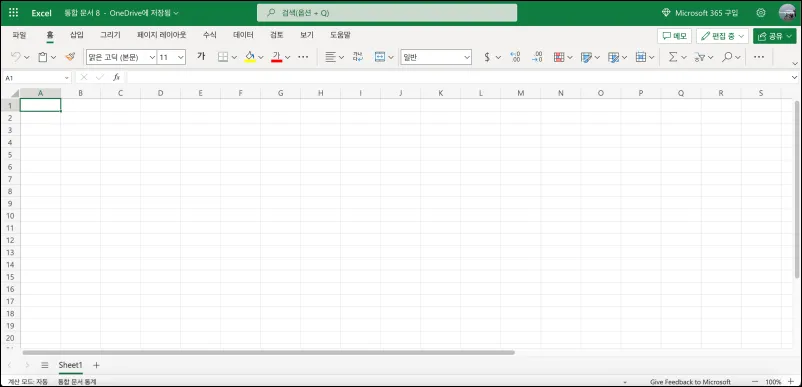Open cell styles icon

587,57
